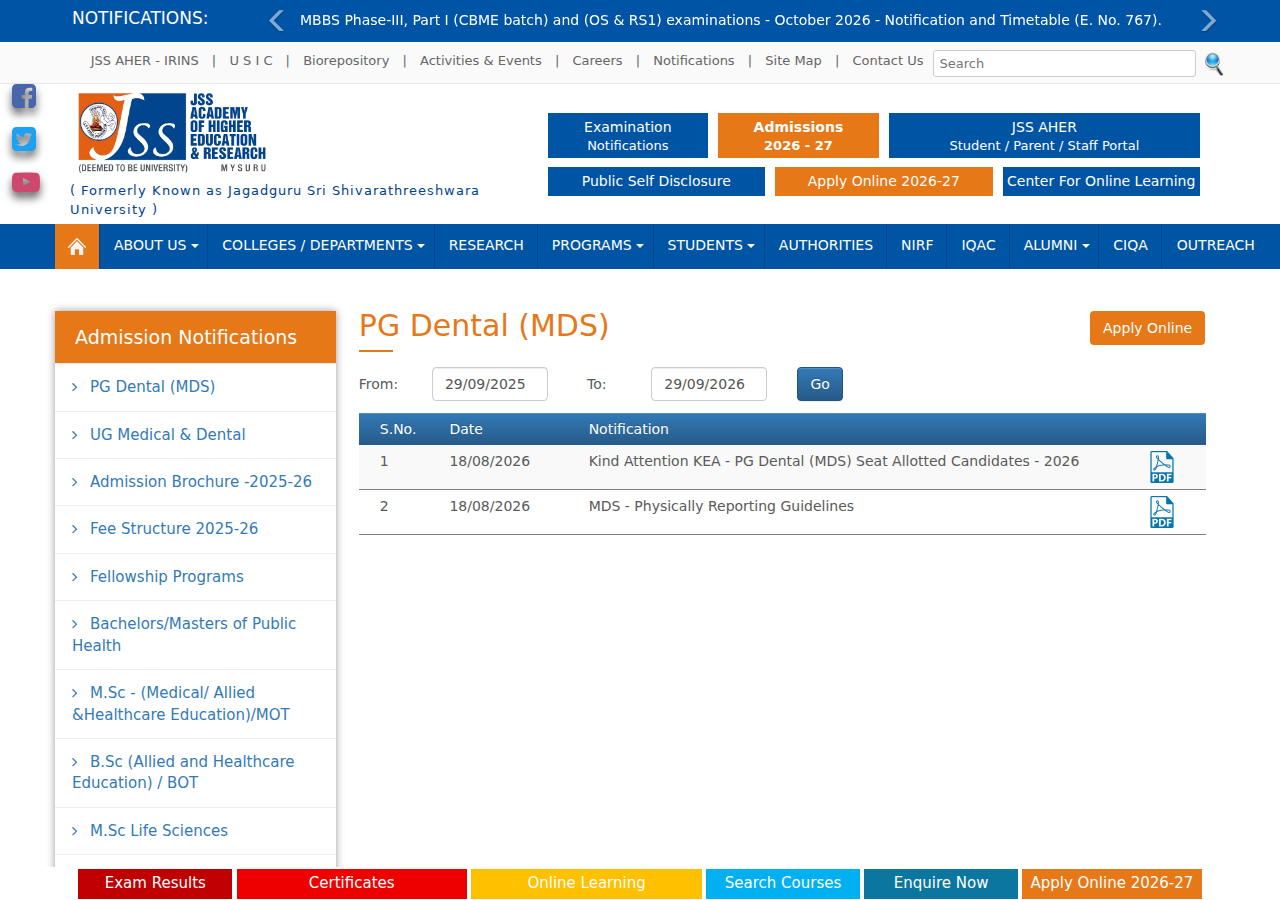Click 'MDS - Physically Reporting Guidelines' text
The image size is (1280, 900).
tap(721, 506)
